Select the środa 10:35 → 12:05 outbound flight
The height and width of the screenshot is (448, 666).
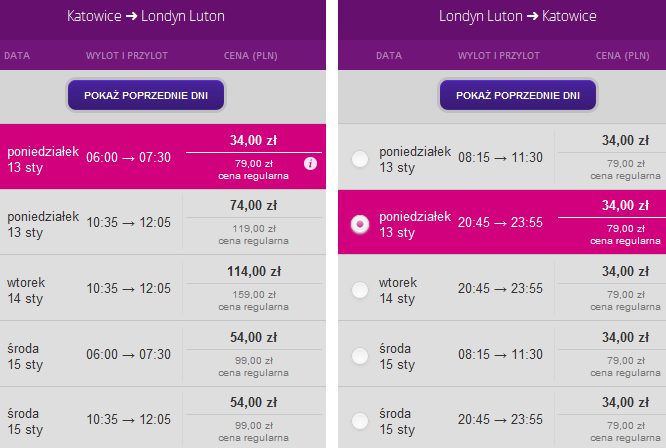tap(128, 420)
